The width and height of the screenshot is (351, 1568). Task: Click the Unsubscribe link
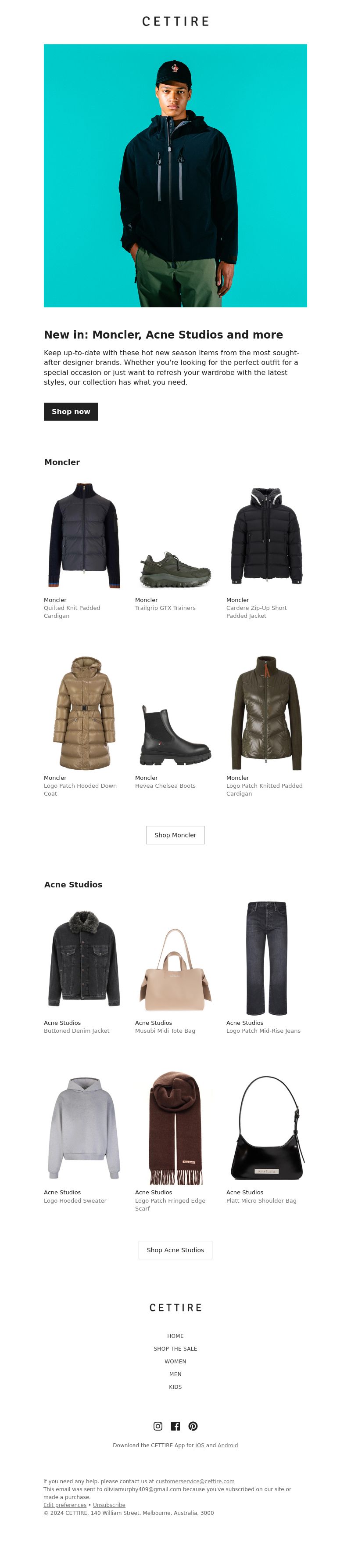tap(109, 1505)
